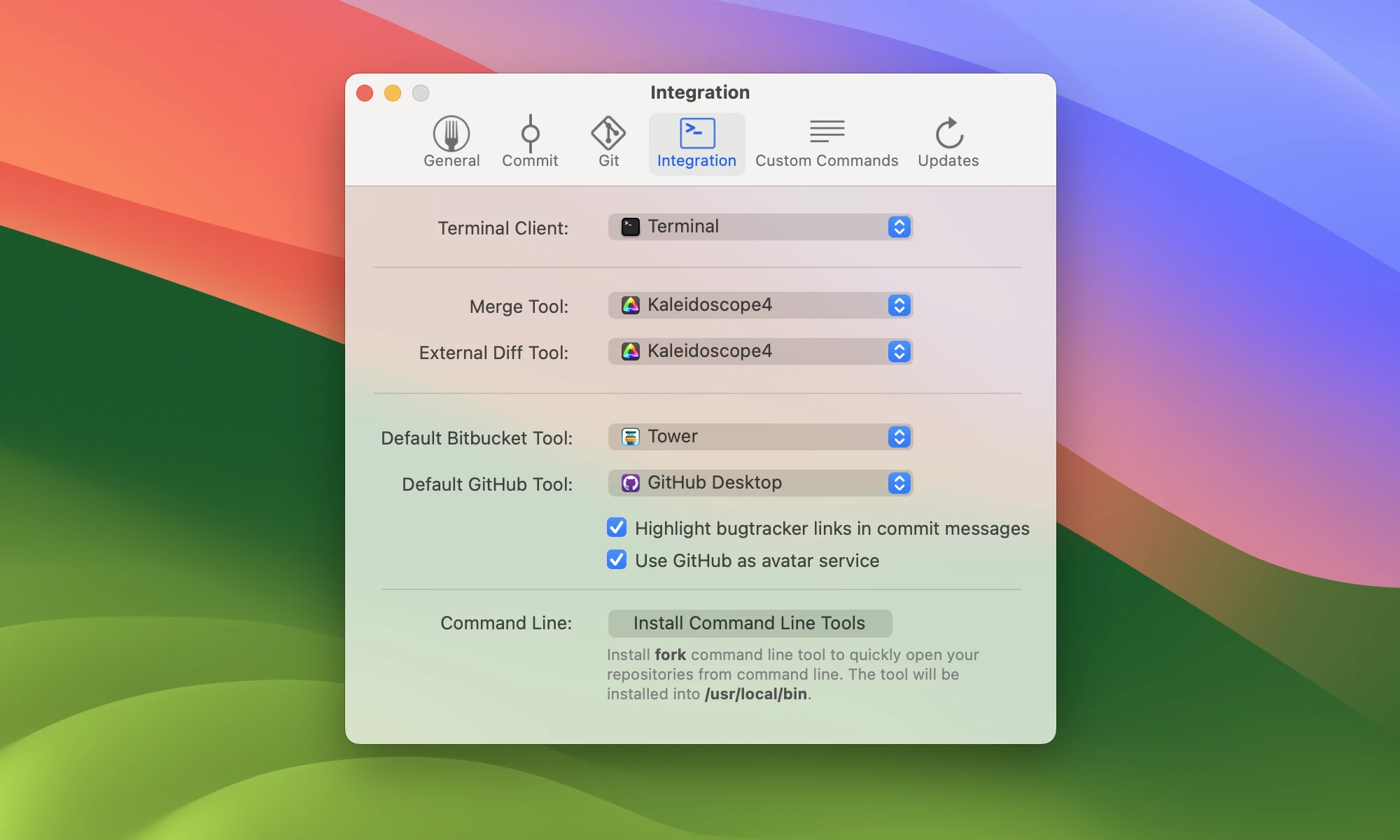Screen dimensions: 1400x840
Task: Open the Git preferences diamond icon
Action: [608, 133]
